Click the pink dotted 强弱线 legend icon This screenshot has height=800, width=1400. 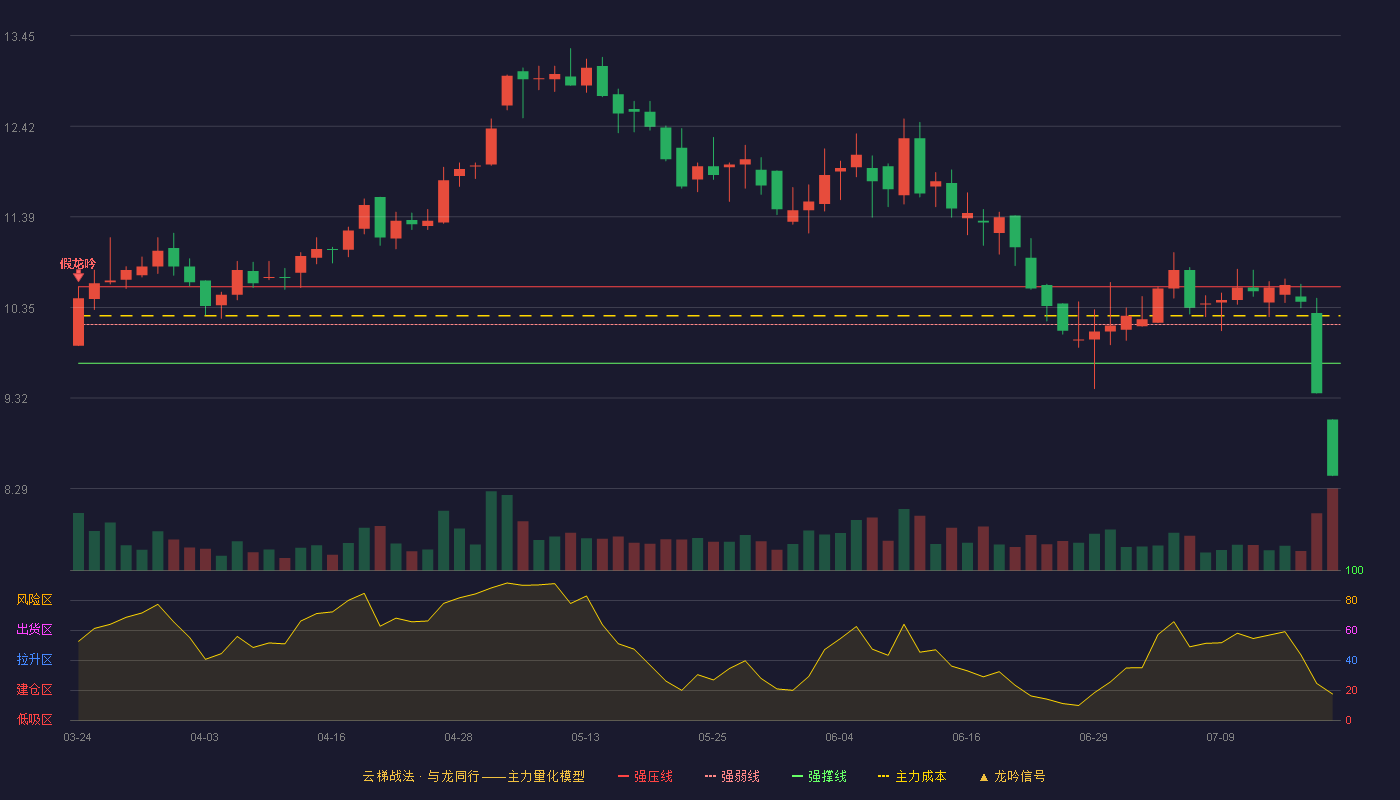[x=710, y=777]
